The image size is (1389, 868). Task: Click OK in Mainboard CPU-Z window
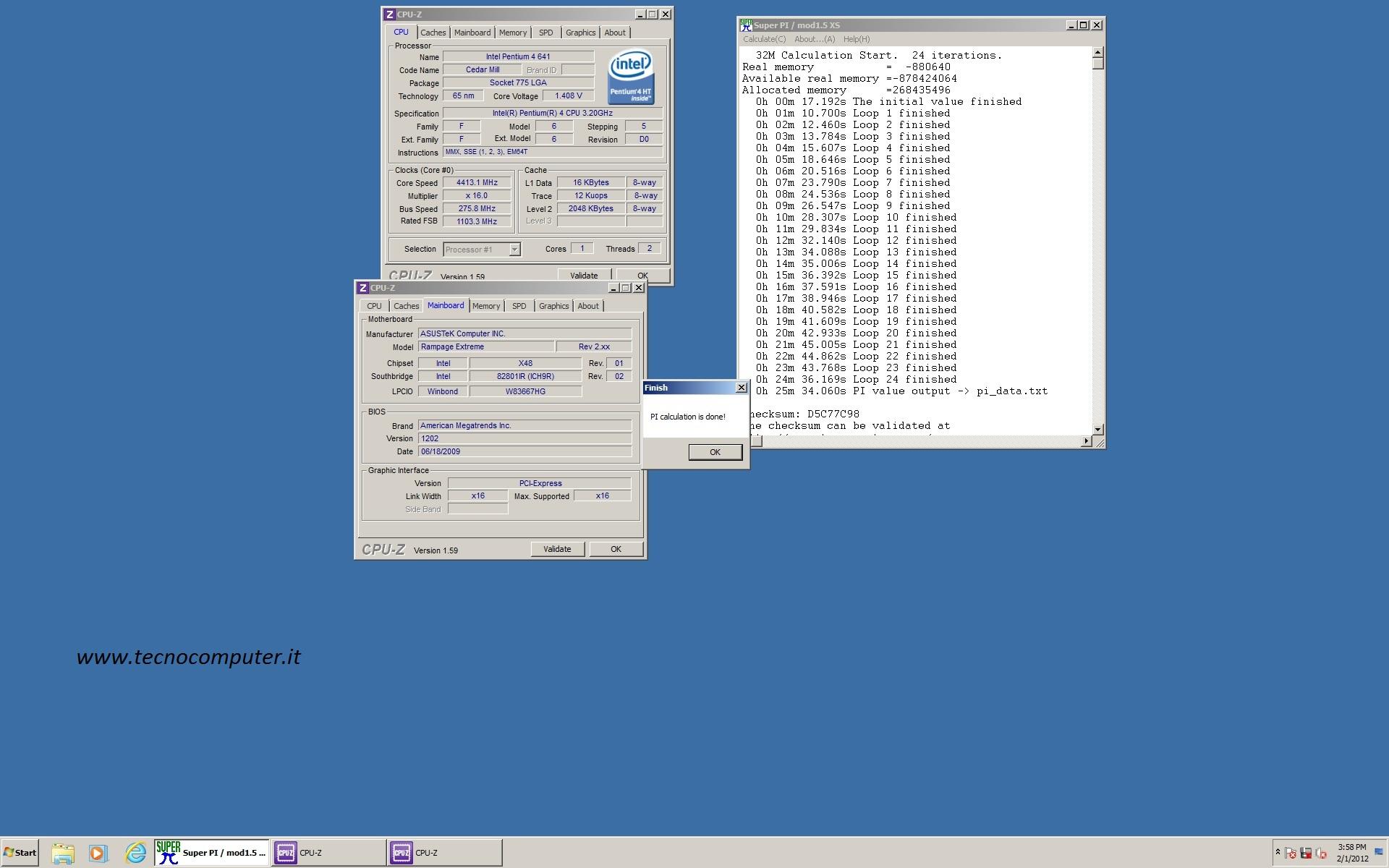(616, 549)
